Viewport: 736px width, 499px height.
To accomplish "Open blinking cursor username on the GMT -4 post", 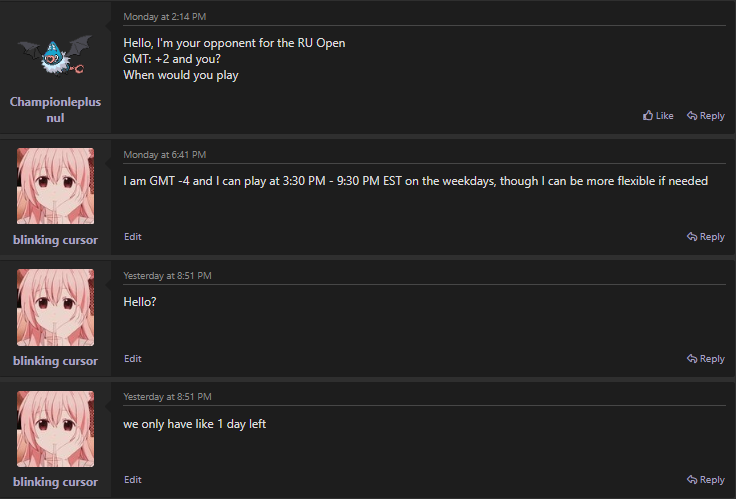I will click(x=55, y=240).
